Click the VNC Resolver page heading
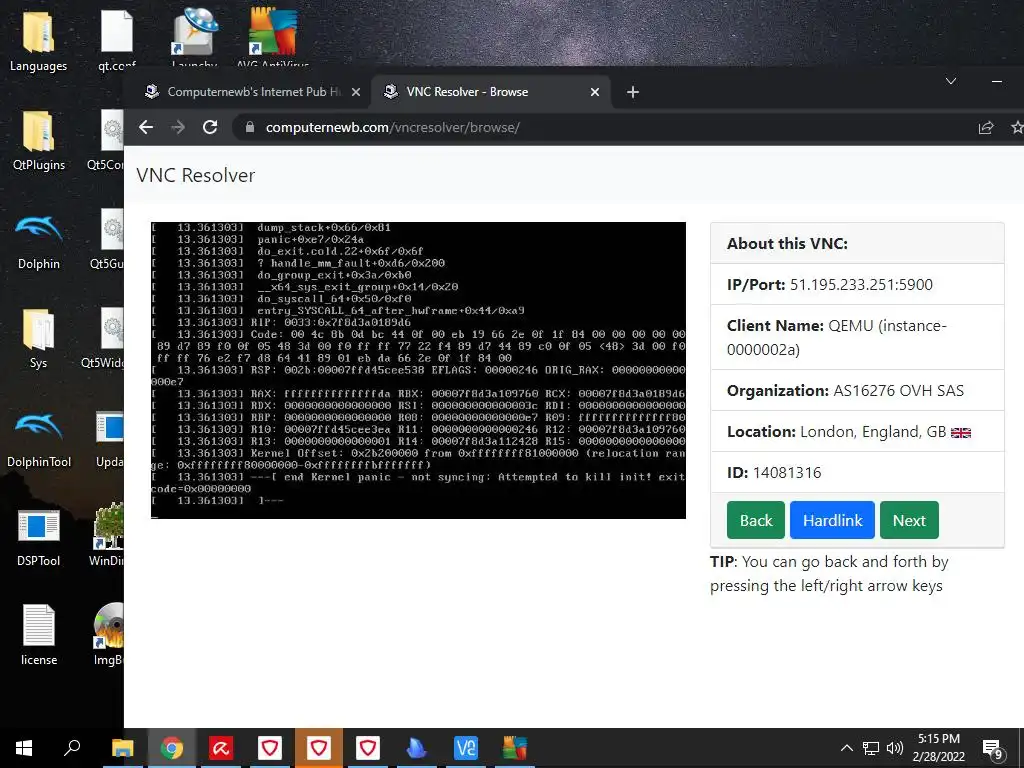Viewport: 1024px width, 768px height. point(195,175)
